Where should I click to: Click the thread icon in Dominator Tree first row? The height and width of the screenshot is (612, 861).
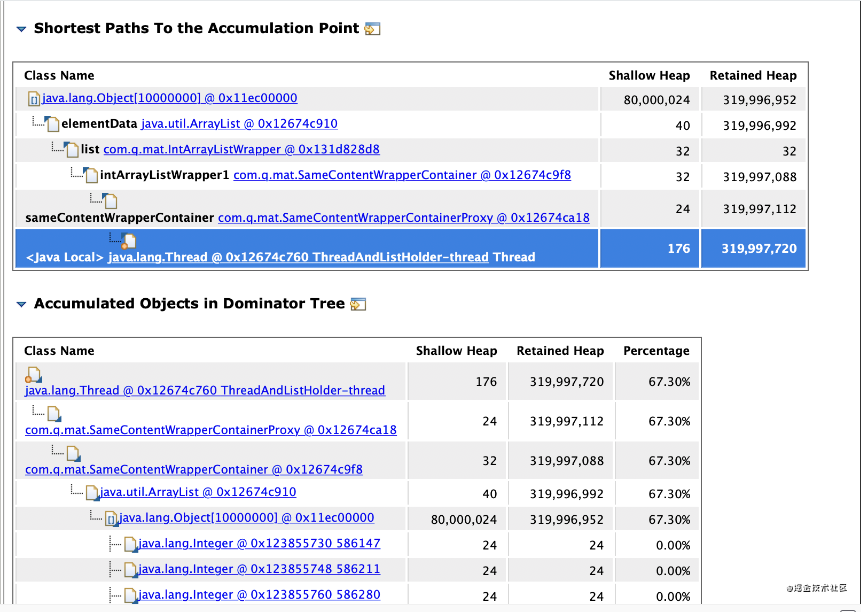pos(33,375)
